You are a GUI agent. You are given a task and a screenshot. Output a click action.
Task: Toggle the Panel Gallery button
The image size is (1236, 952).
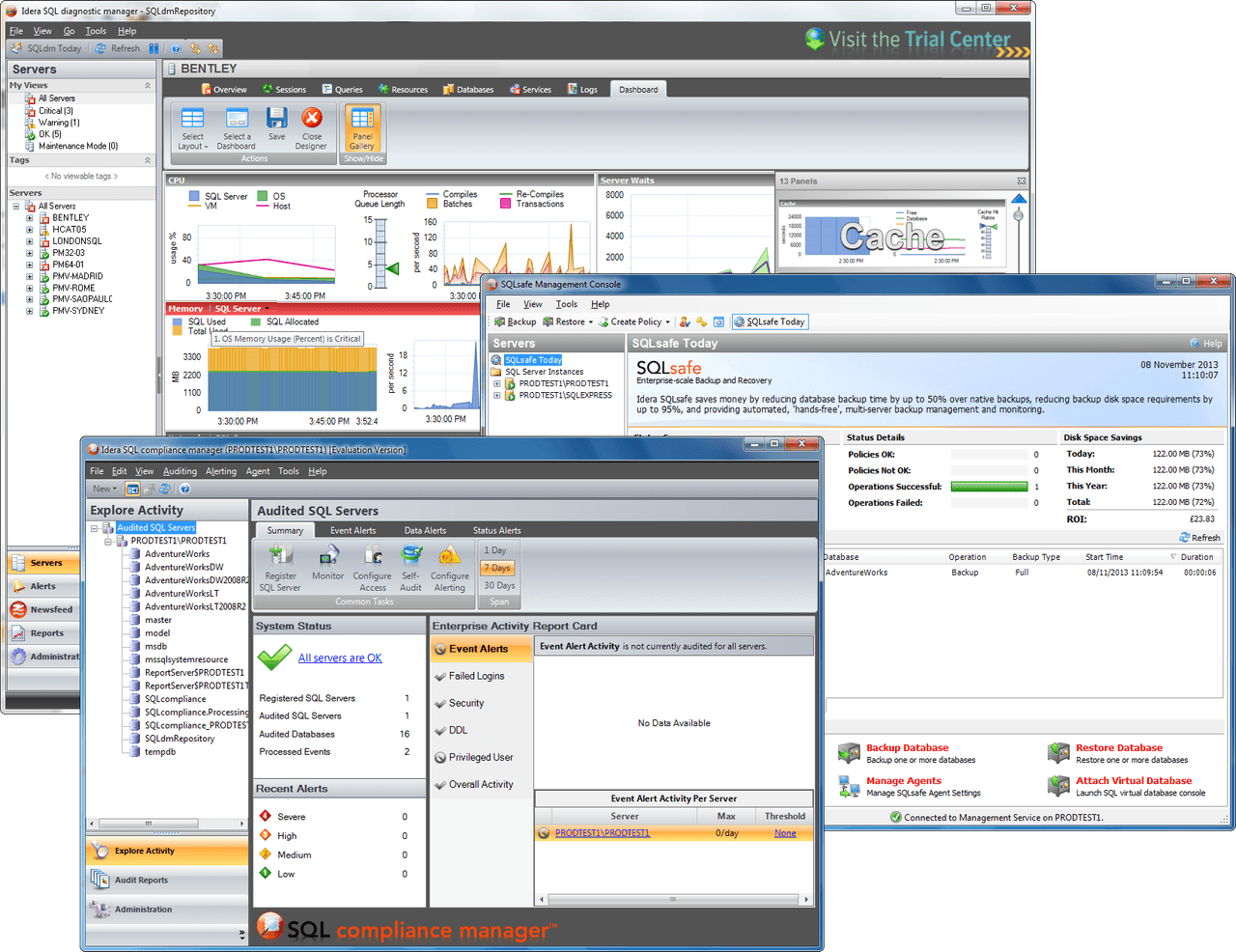362,128
